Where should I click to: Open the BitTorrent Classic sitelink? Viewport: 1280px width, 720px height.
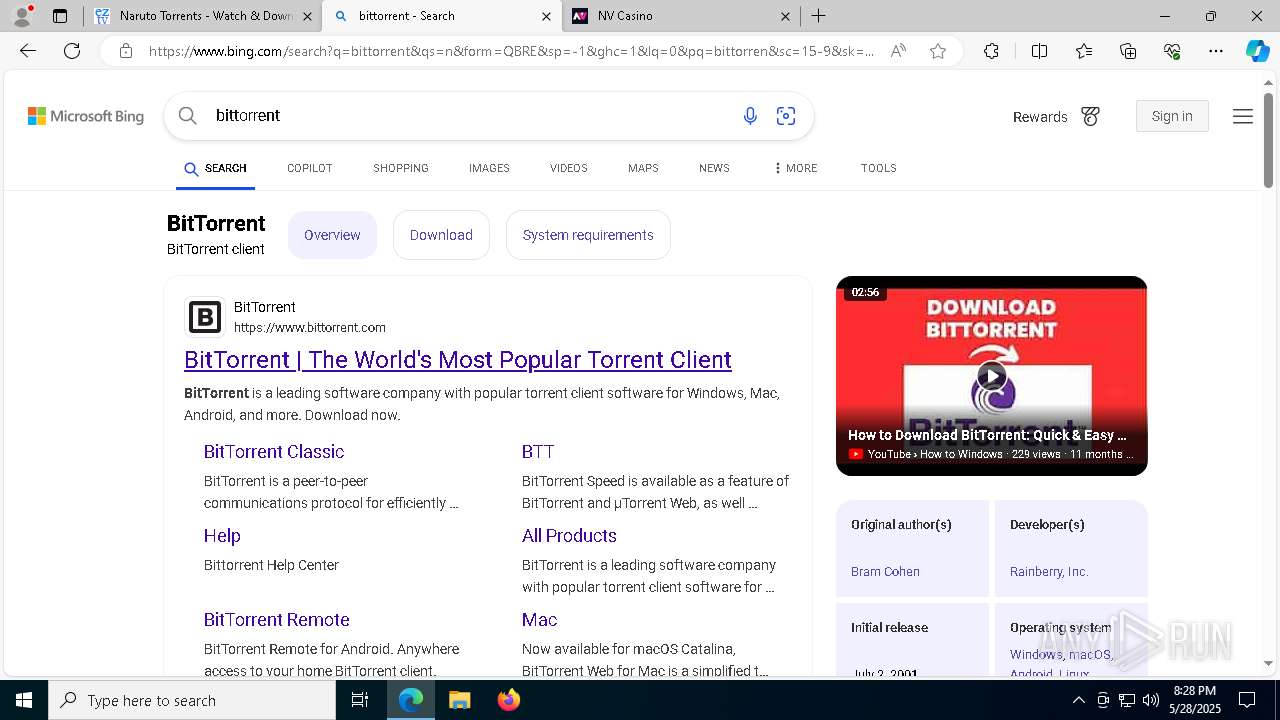point(274,452)
